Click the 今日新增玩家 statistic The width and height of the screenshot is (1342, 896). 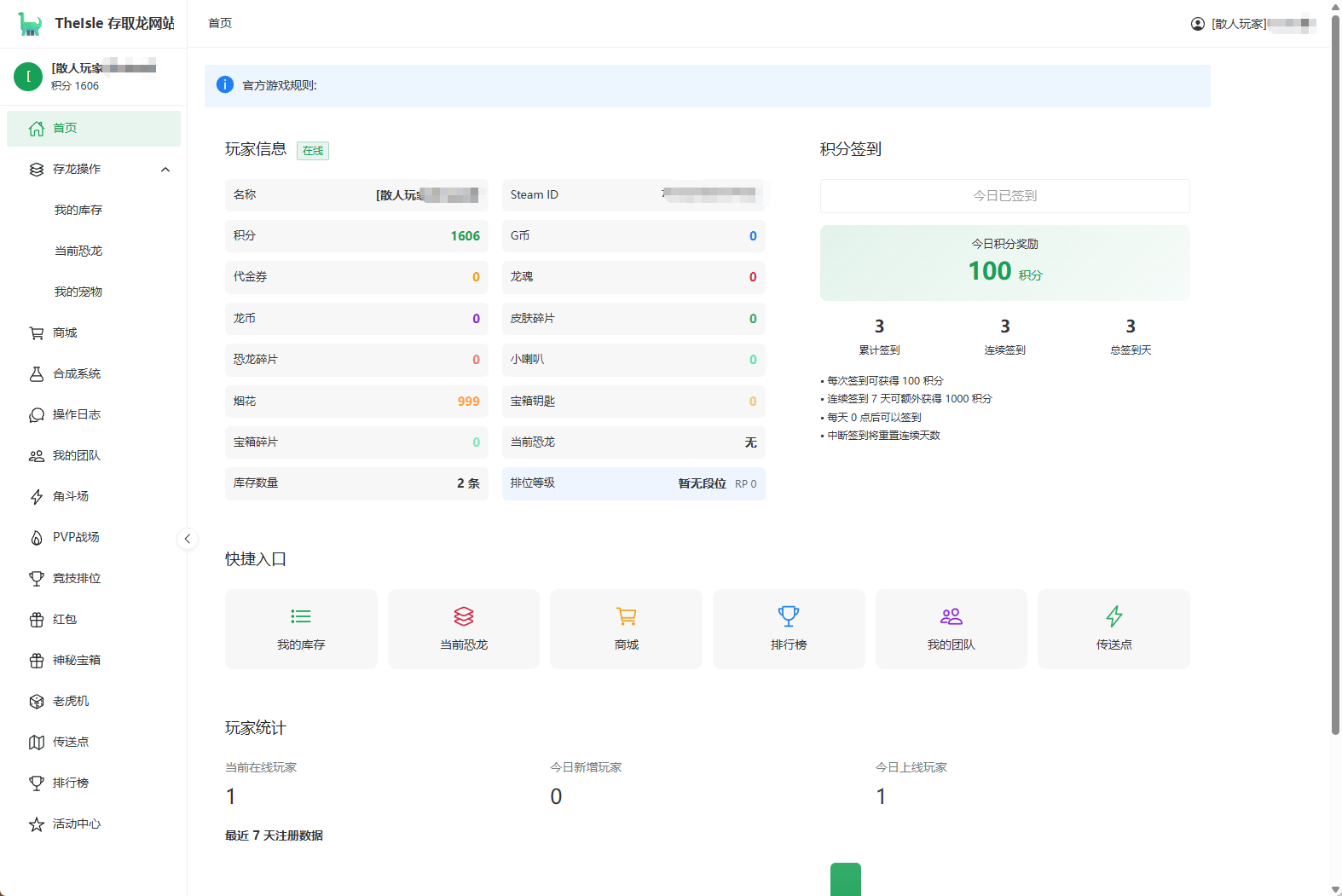click(x=587, y=784)
